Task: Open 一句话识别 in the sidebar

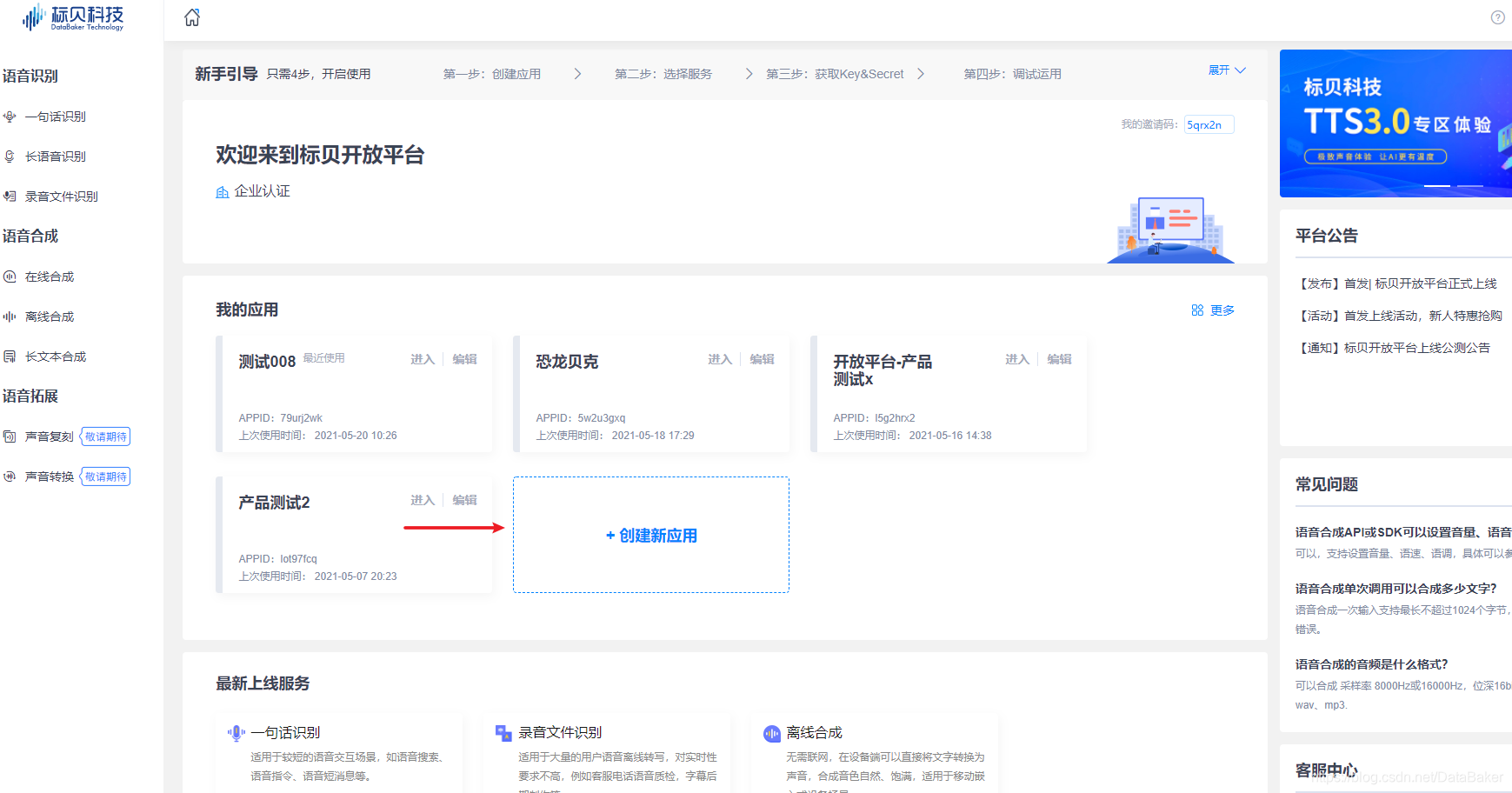Action: coord(56,117)
